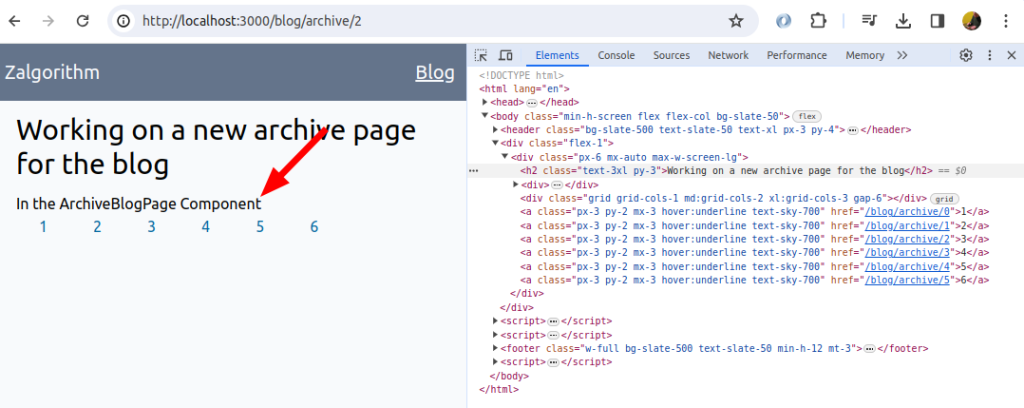Go to archive page 1 link

[x=43, y=227]
